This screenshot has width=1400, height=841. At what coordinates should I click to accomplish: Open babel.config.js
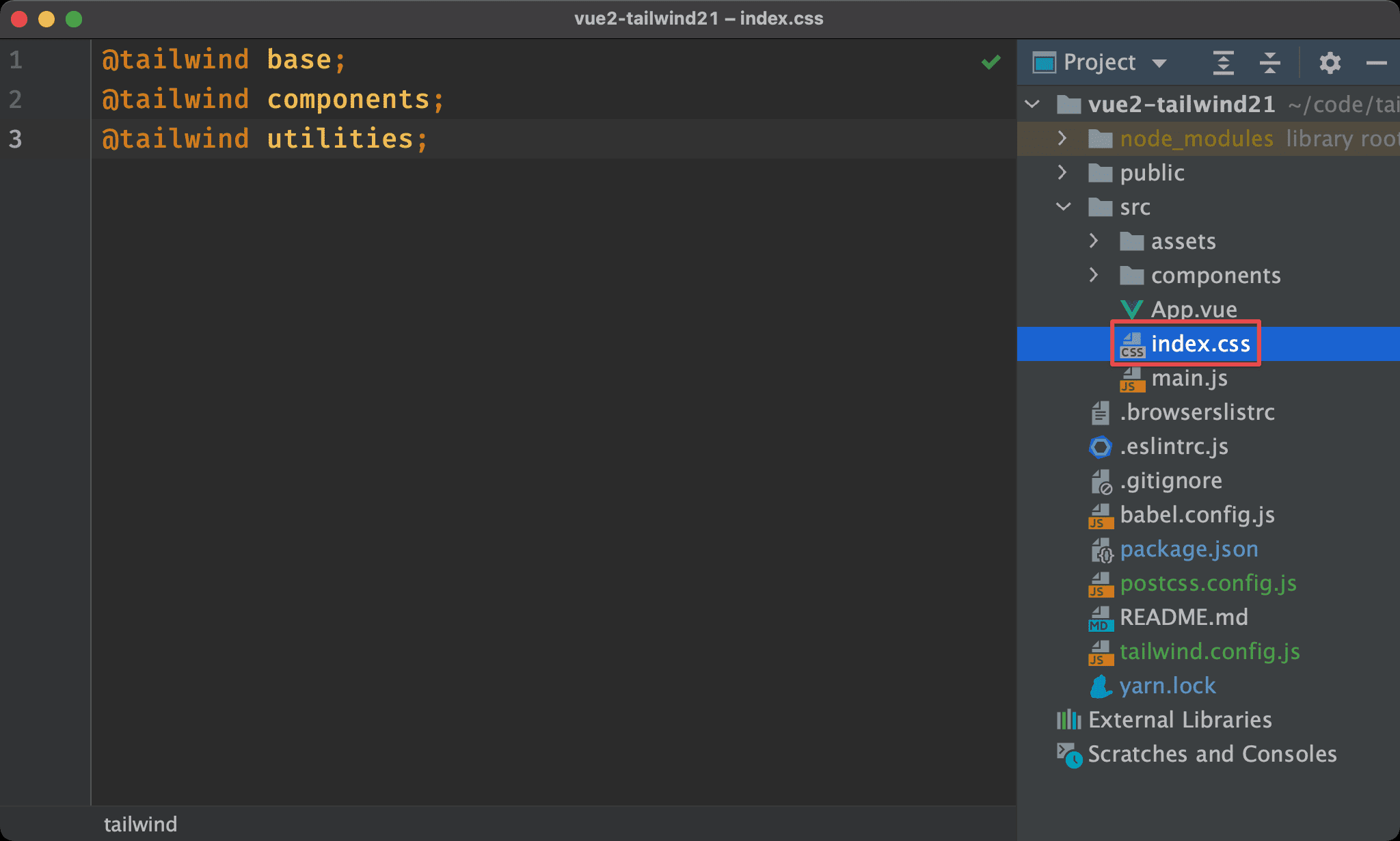click(1197, 515)
